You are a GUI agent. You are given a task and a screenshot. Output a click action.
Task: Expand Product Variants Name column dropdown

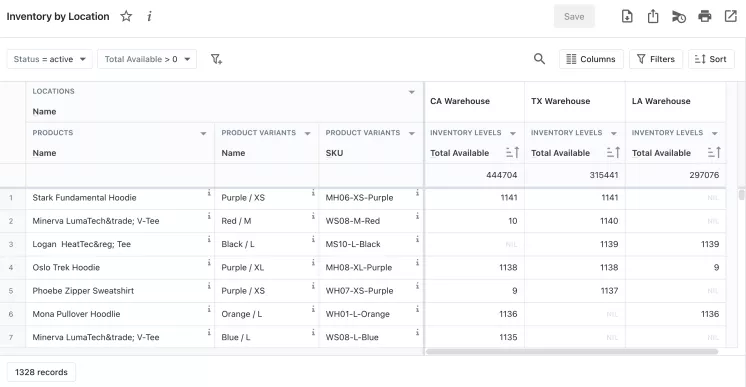(307, 133)
